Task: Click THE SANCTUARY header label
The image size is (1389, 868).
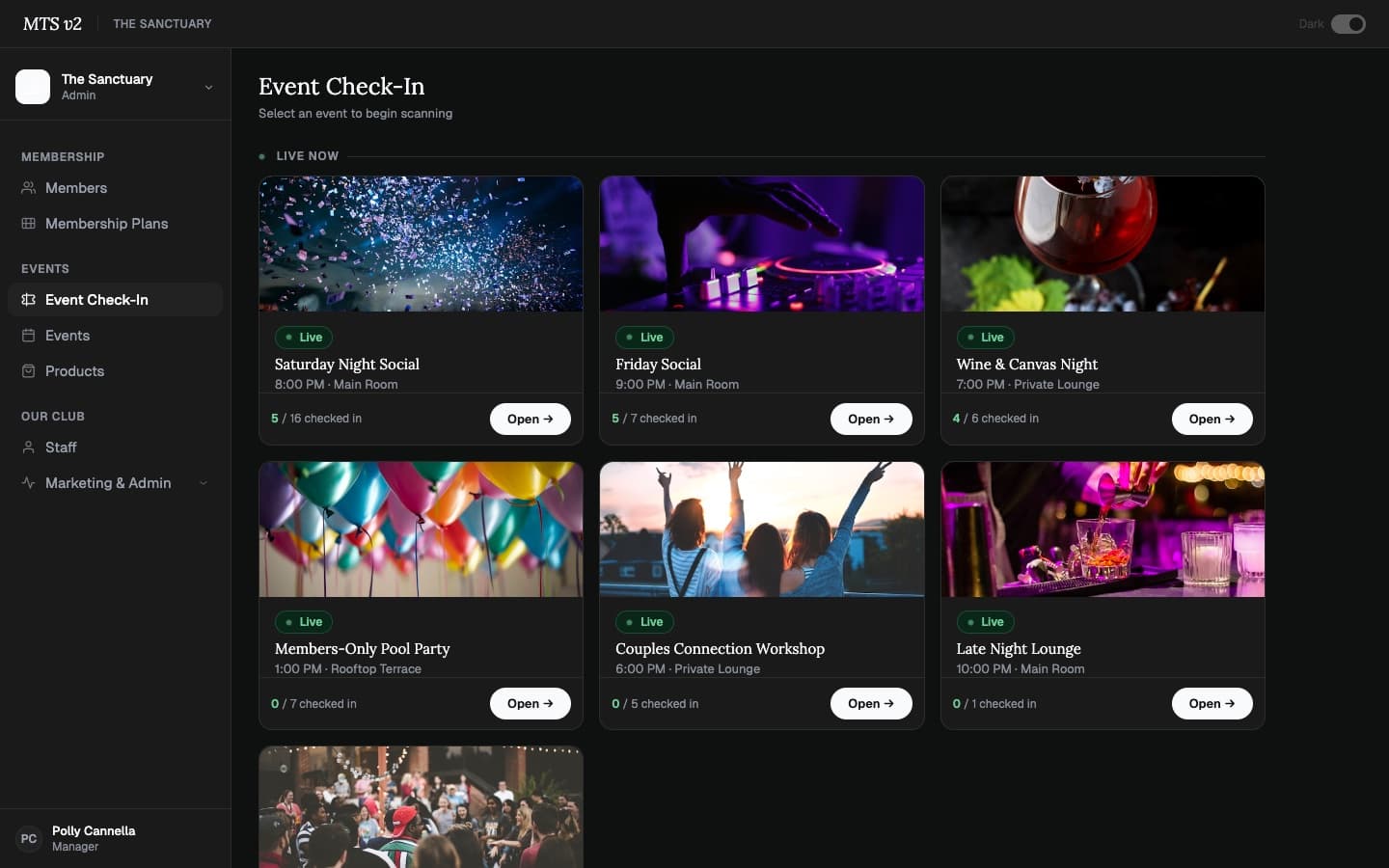Action: [x=162, y=24]
